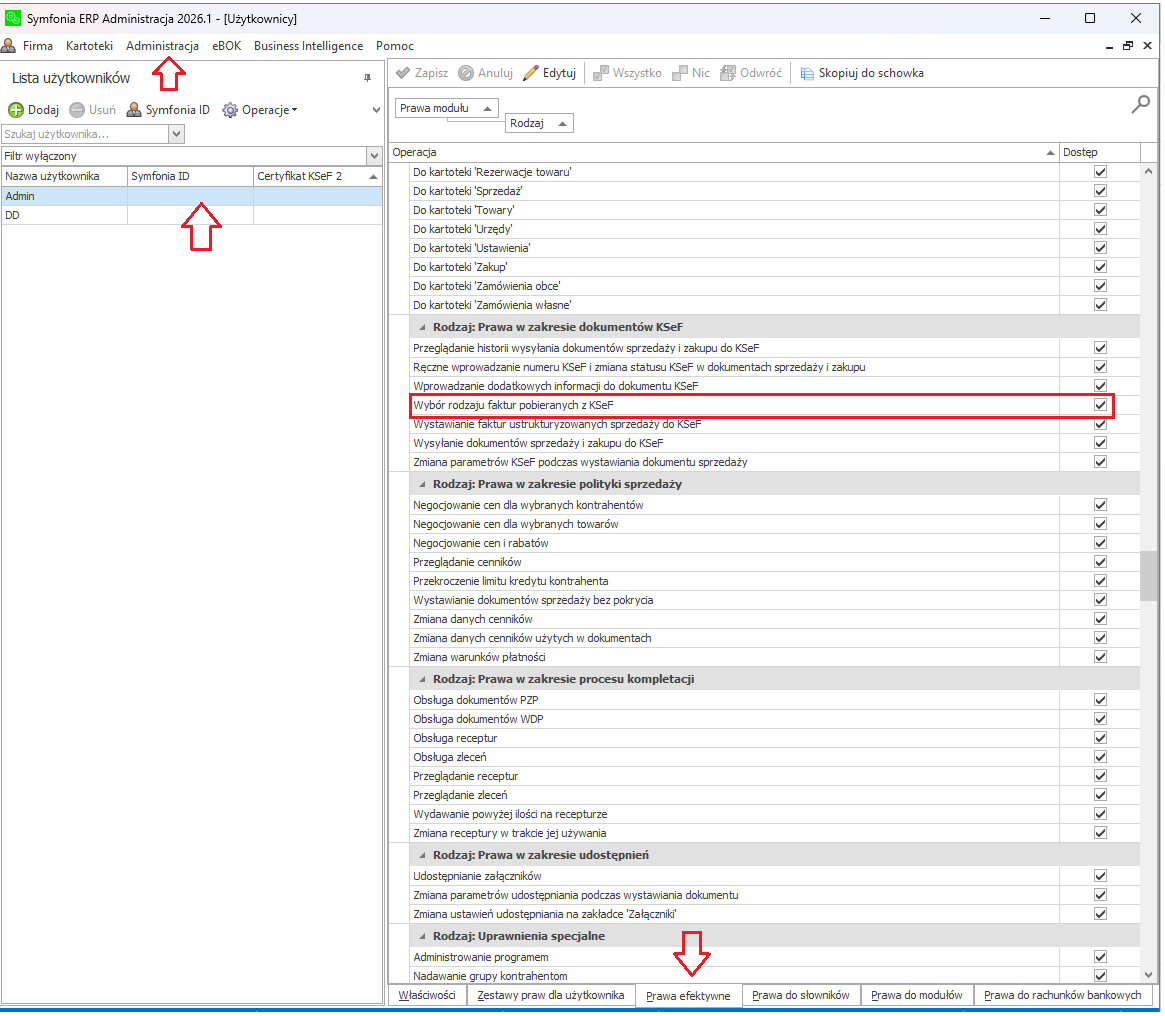
Task: Click the magnifier search icon
Action: coord(1140,104)
